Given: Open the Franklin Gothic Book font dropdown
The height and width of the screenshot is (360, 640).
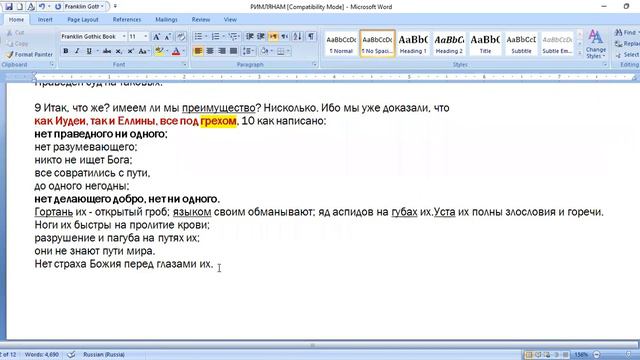Looking at the screenshot, I should [x=124, y=37].
